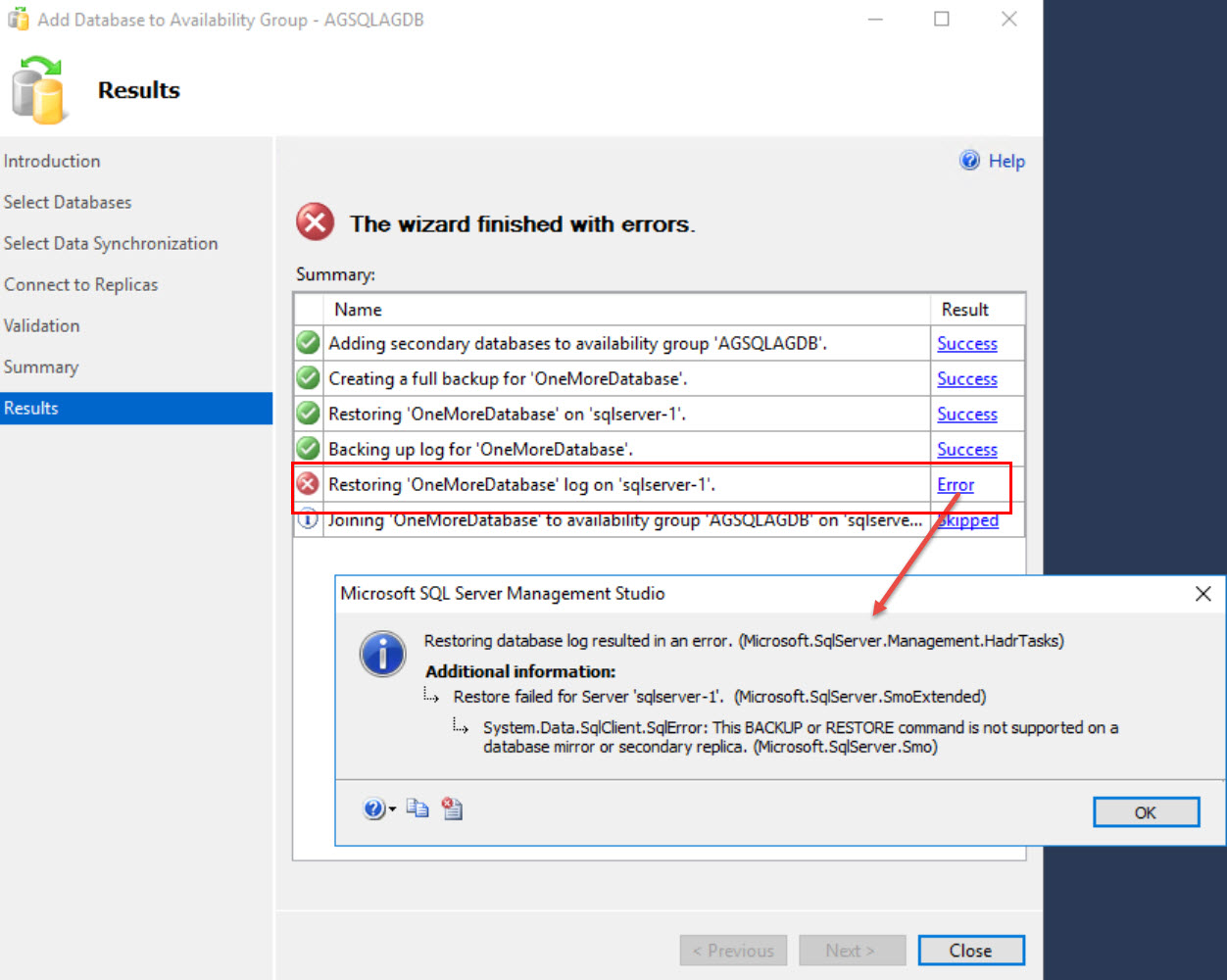The width and height of the screenshot is (1227, 980).
Task: Click red error icon on Restoring log row
Action: coord(308,484)
